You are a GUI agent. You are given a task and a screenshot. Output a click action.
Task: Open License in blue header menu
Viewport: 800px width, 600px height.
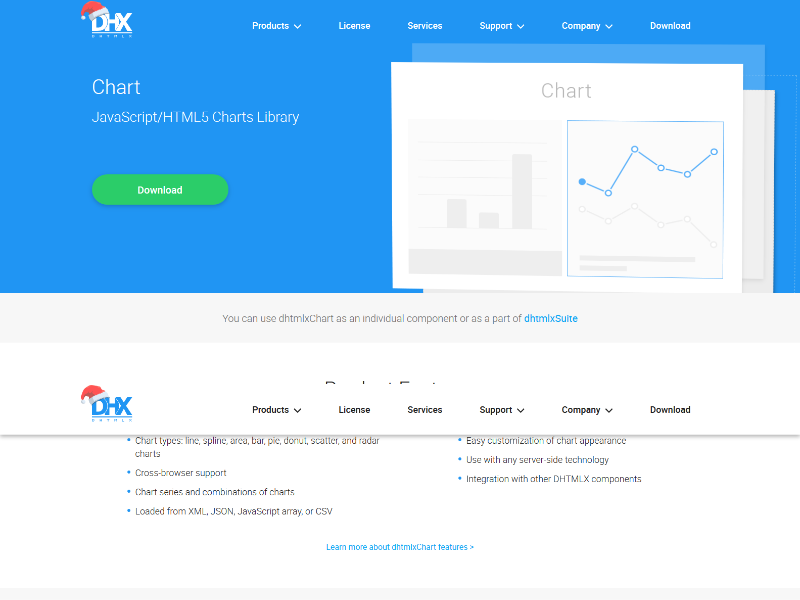354,26
